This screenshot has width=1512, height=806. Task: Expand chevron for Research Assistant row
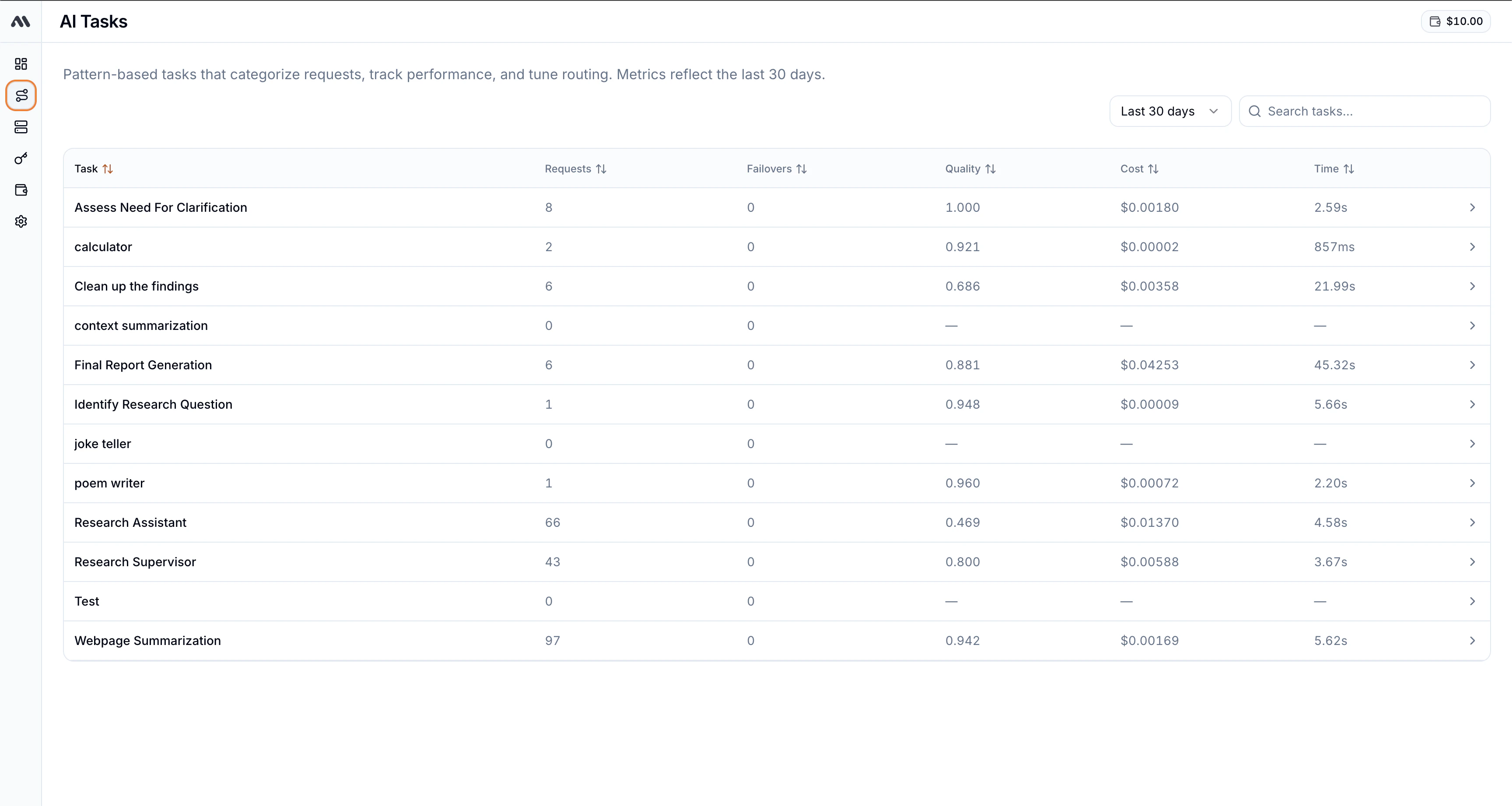tap(1472, 522)
